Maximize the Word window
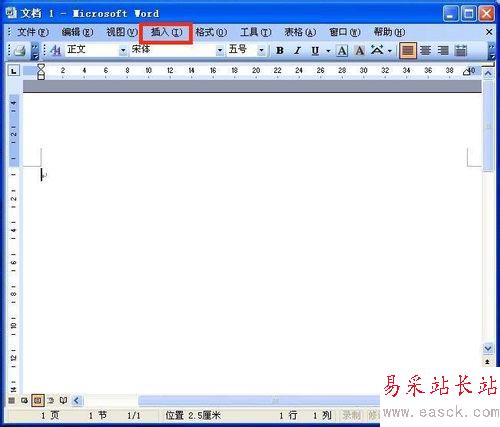The width and height of the screenshot is (500, 427). coord(469,14)
